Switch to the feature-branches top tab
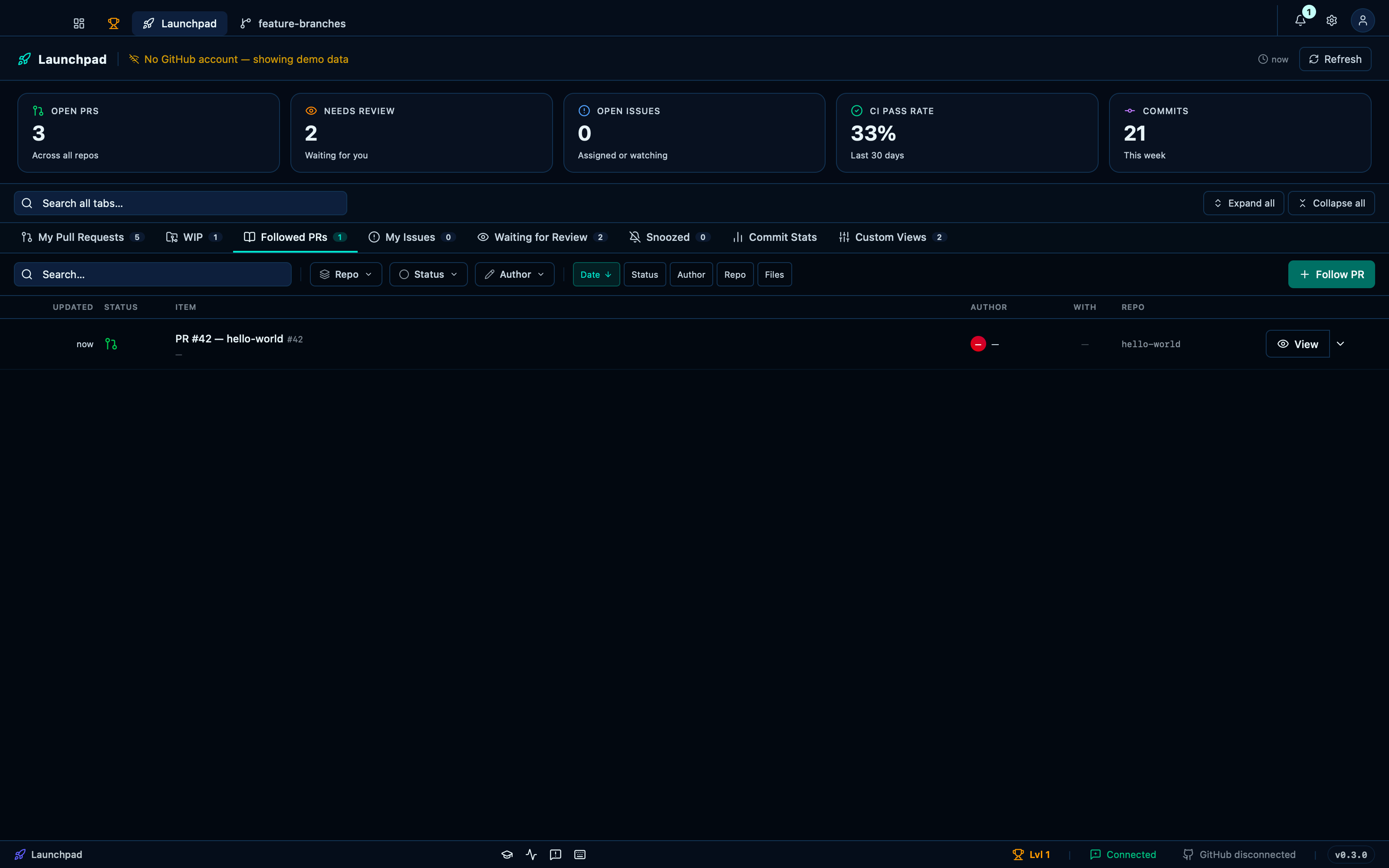The image size is (1389, 868). (293, 23)
